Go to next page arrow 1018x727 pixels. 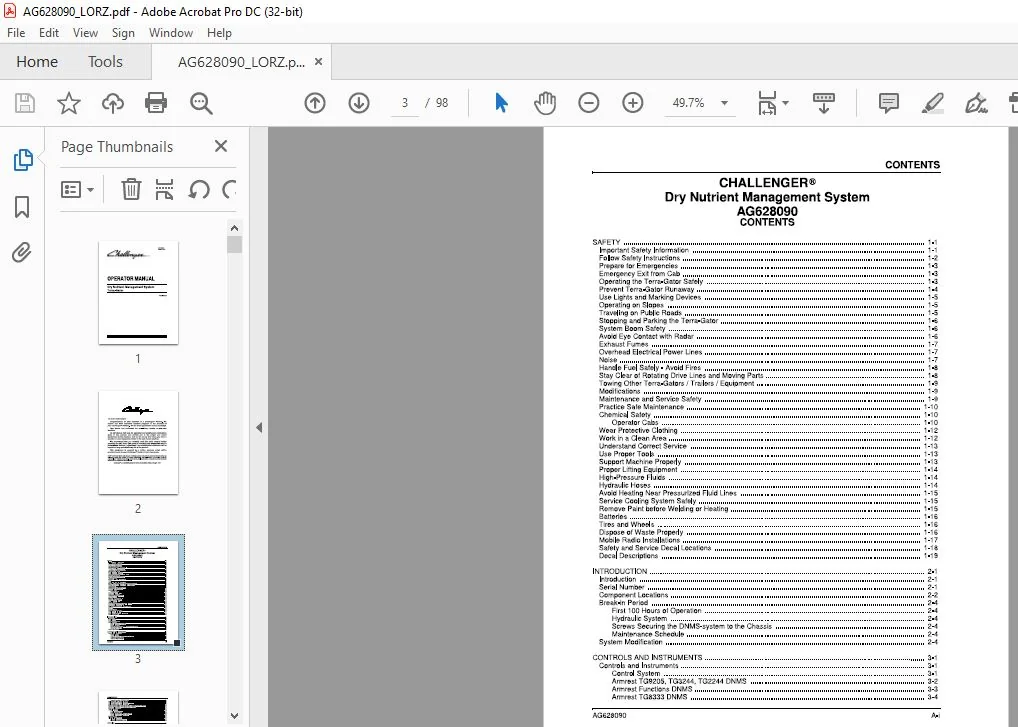(359, 103)
